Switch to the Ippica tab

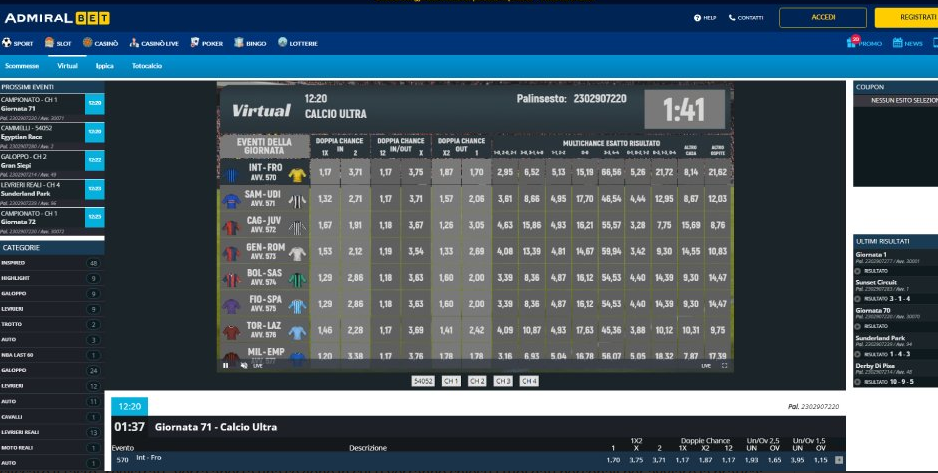[x=105, y=66]
